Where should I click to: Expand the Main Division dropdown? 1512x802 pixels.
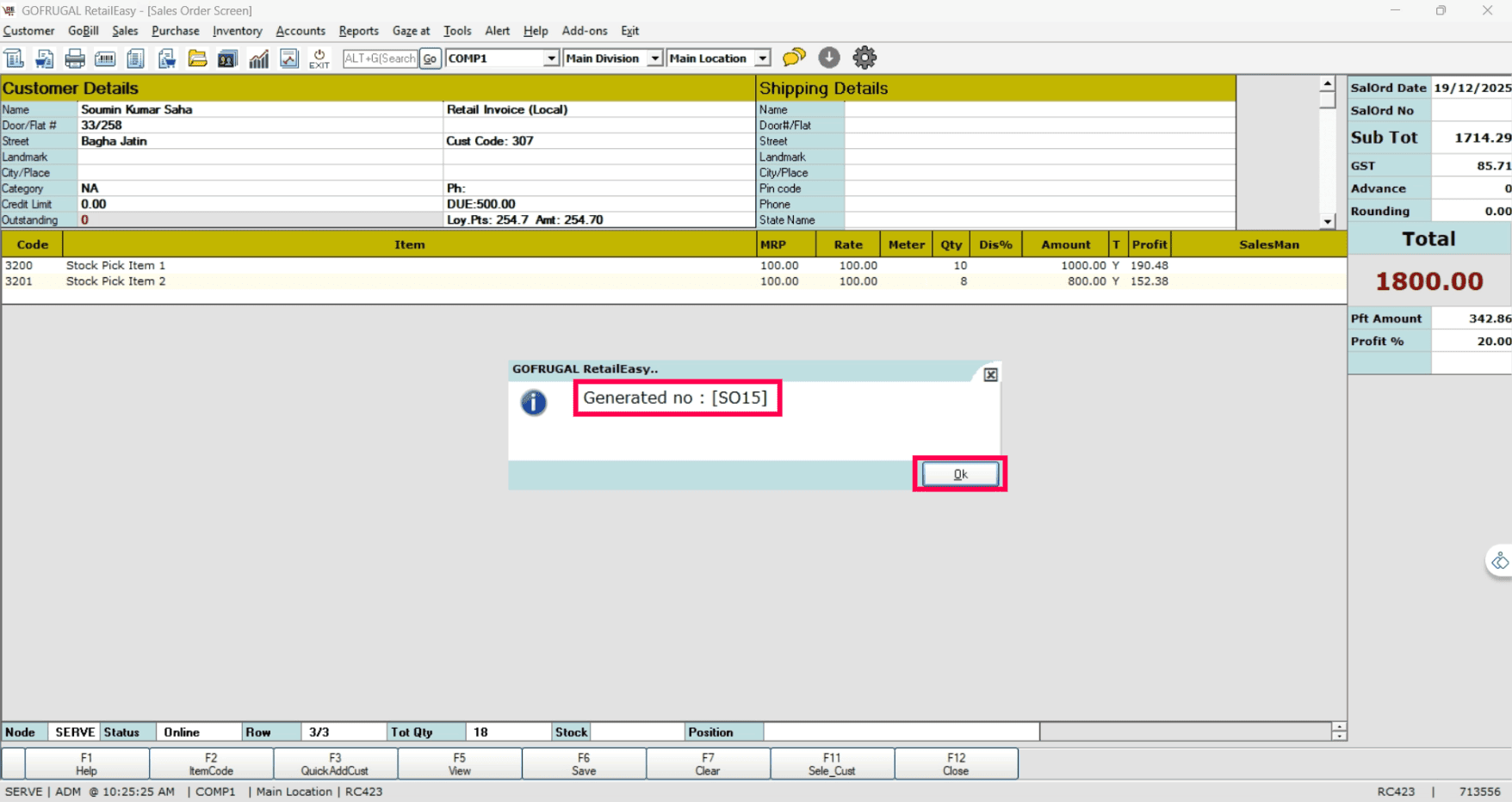[655, 59]
